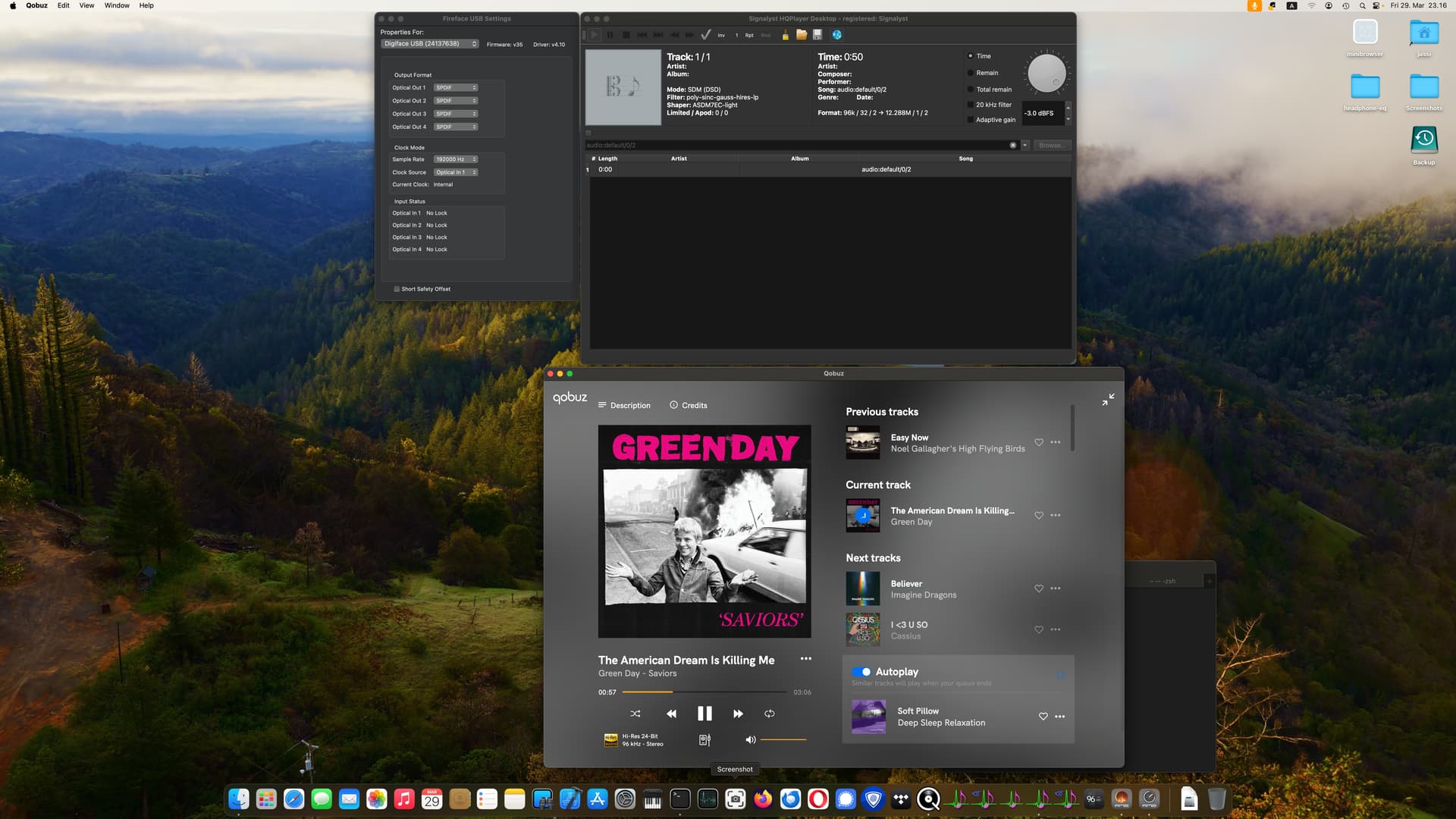Open the Optical Out 2 format dropdown
This screenshot has height=819, width=1456.
[x=456, y=101]
